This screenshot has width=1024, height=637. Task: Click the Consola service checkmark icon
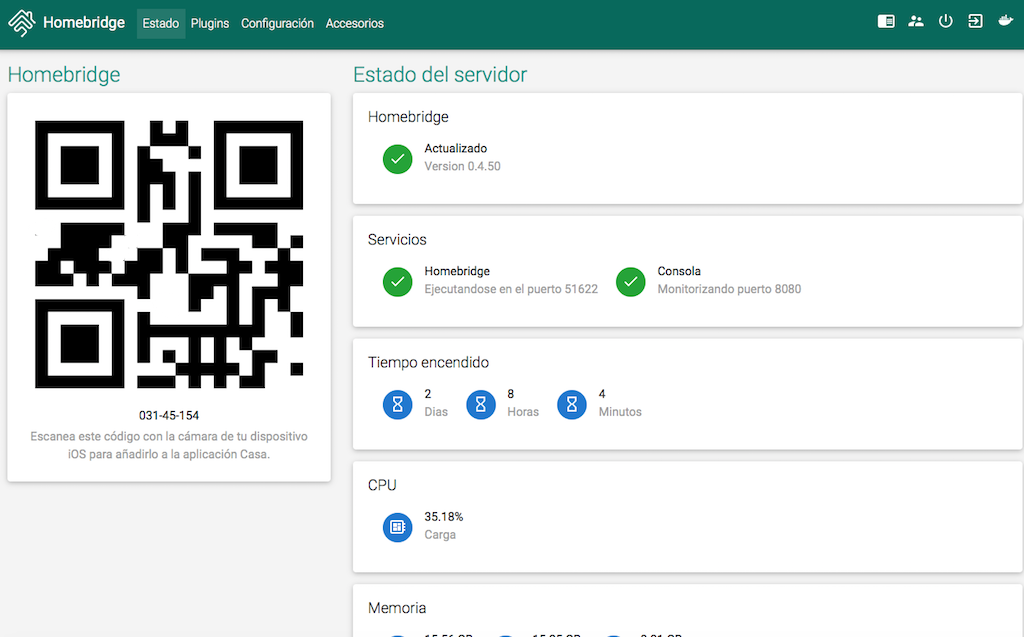631,282
